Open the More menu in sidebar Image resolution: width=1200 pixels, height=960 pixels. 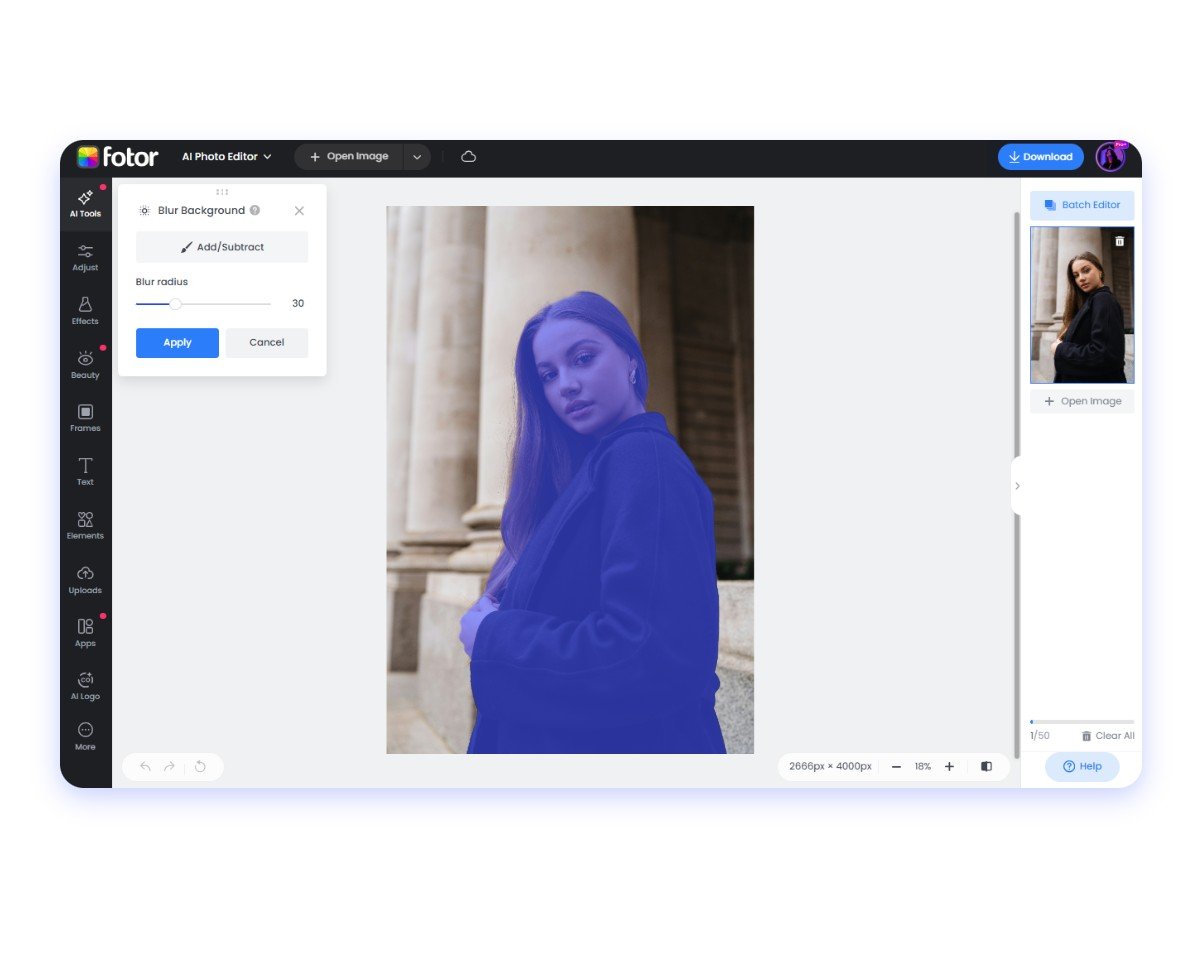85,735
